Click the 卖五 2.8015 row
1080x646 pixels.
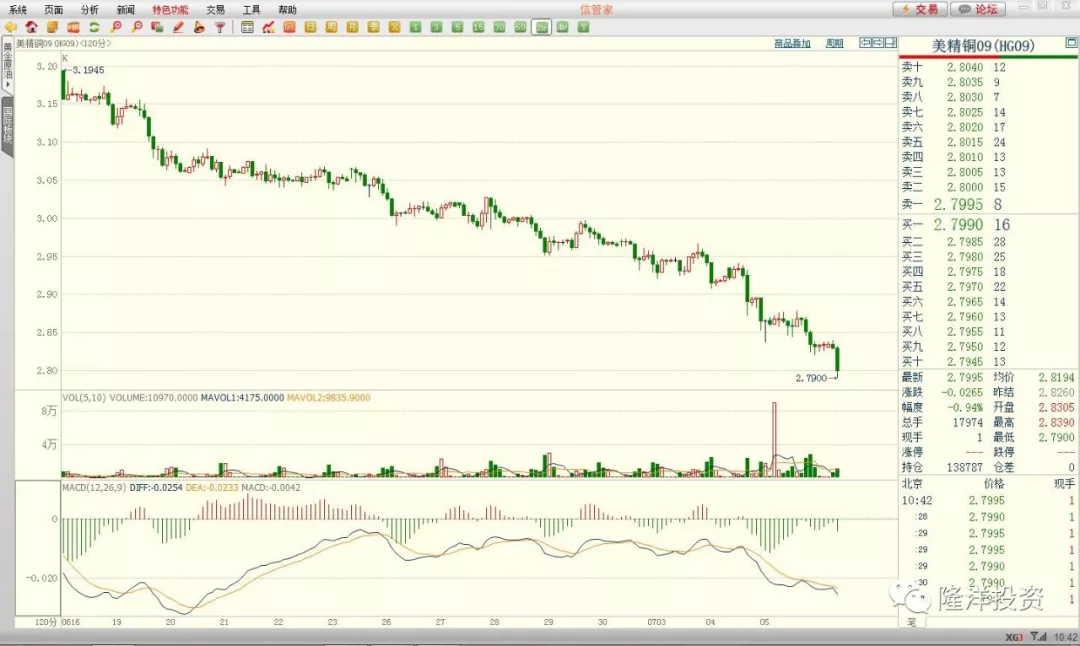(x=988, y=142)
